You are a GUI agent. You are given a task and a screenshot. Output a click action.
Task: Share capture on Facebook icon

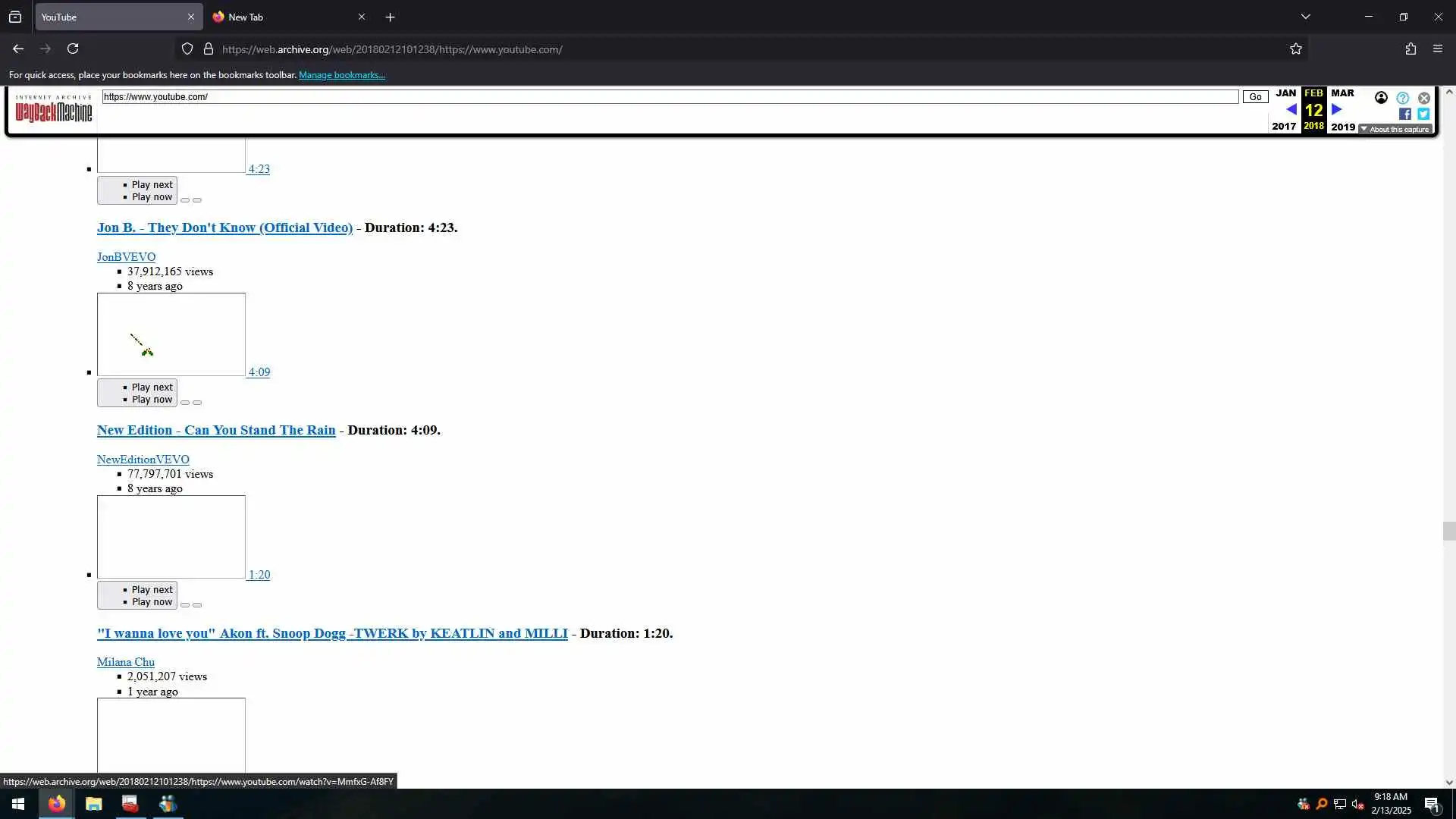[x=1404, y=114]
